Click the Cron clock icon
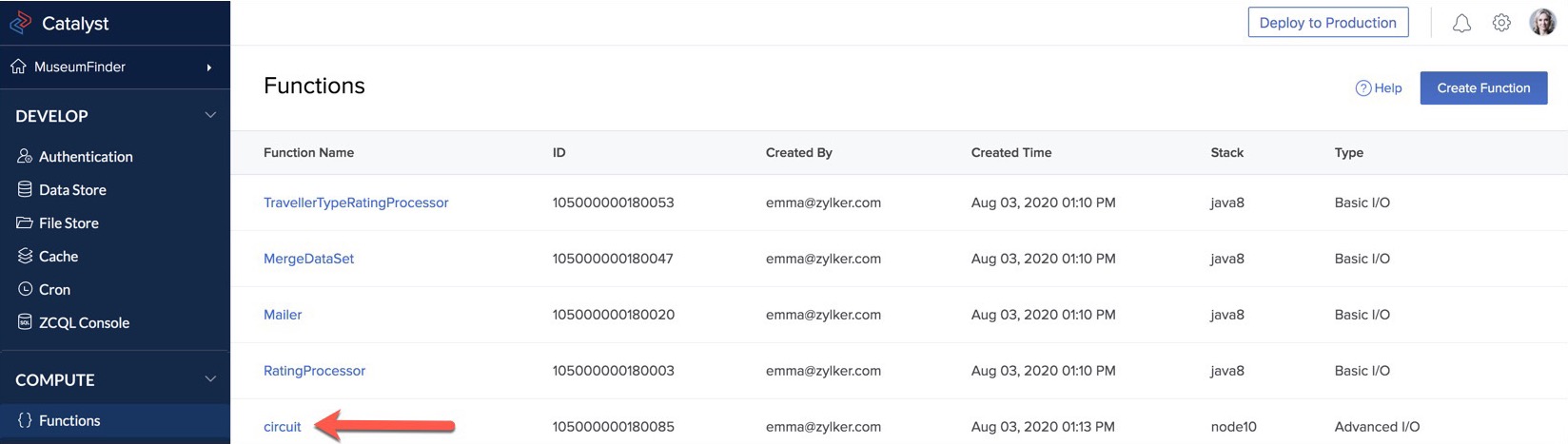This screenshot has height=444, width=1568. click(x=25, y=289)
